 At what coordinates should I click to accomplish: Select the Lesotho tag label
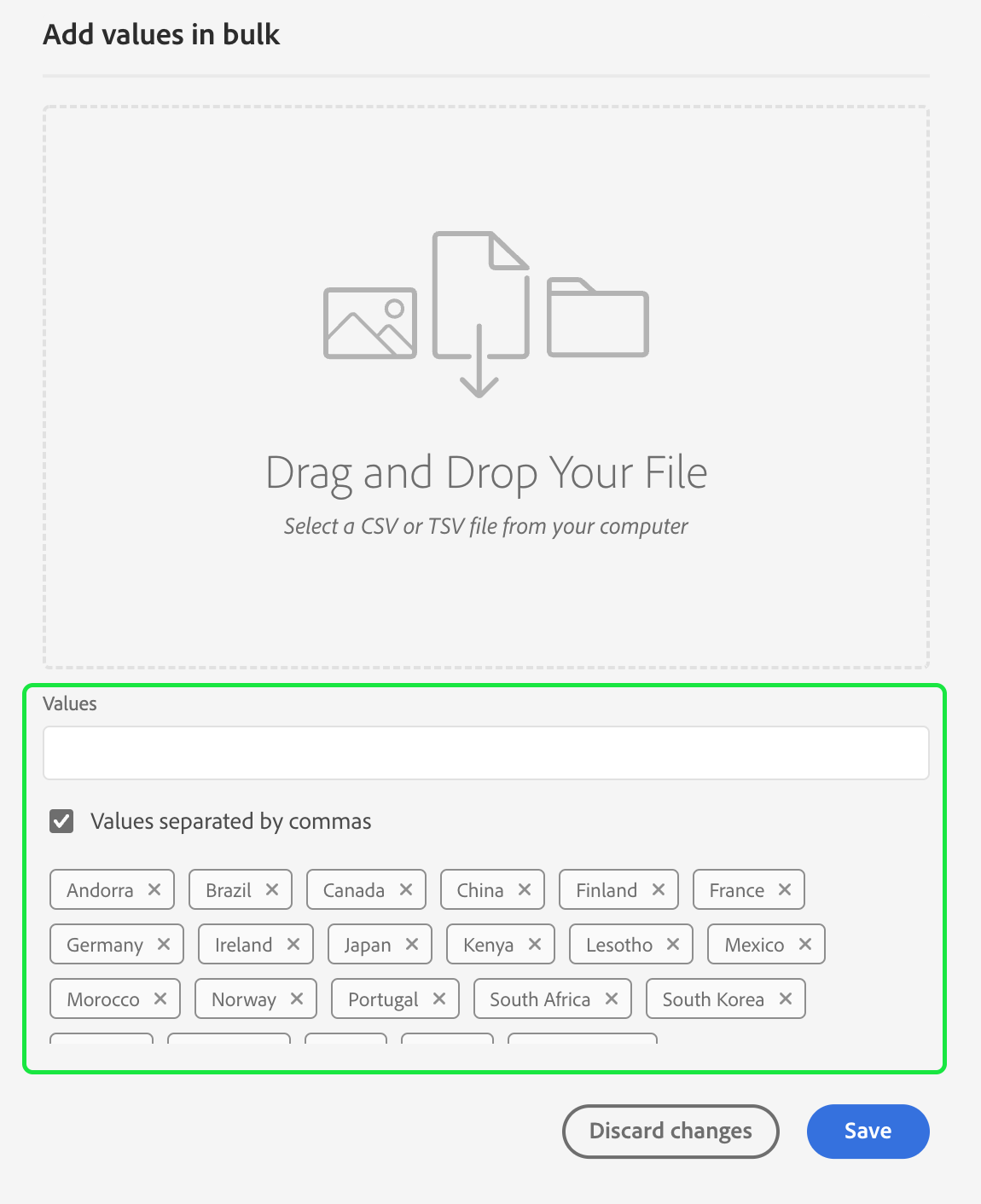click(619, 945)
